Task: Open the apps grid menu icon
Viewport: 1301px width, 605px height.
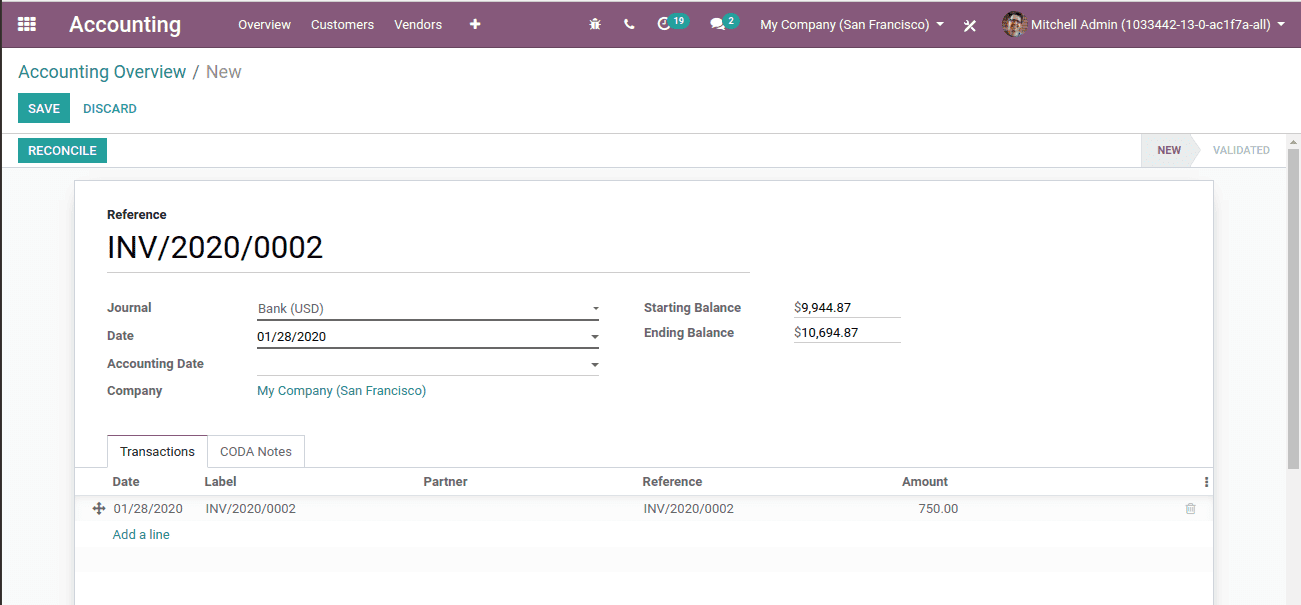Action: (x=27, y=24)
